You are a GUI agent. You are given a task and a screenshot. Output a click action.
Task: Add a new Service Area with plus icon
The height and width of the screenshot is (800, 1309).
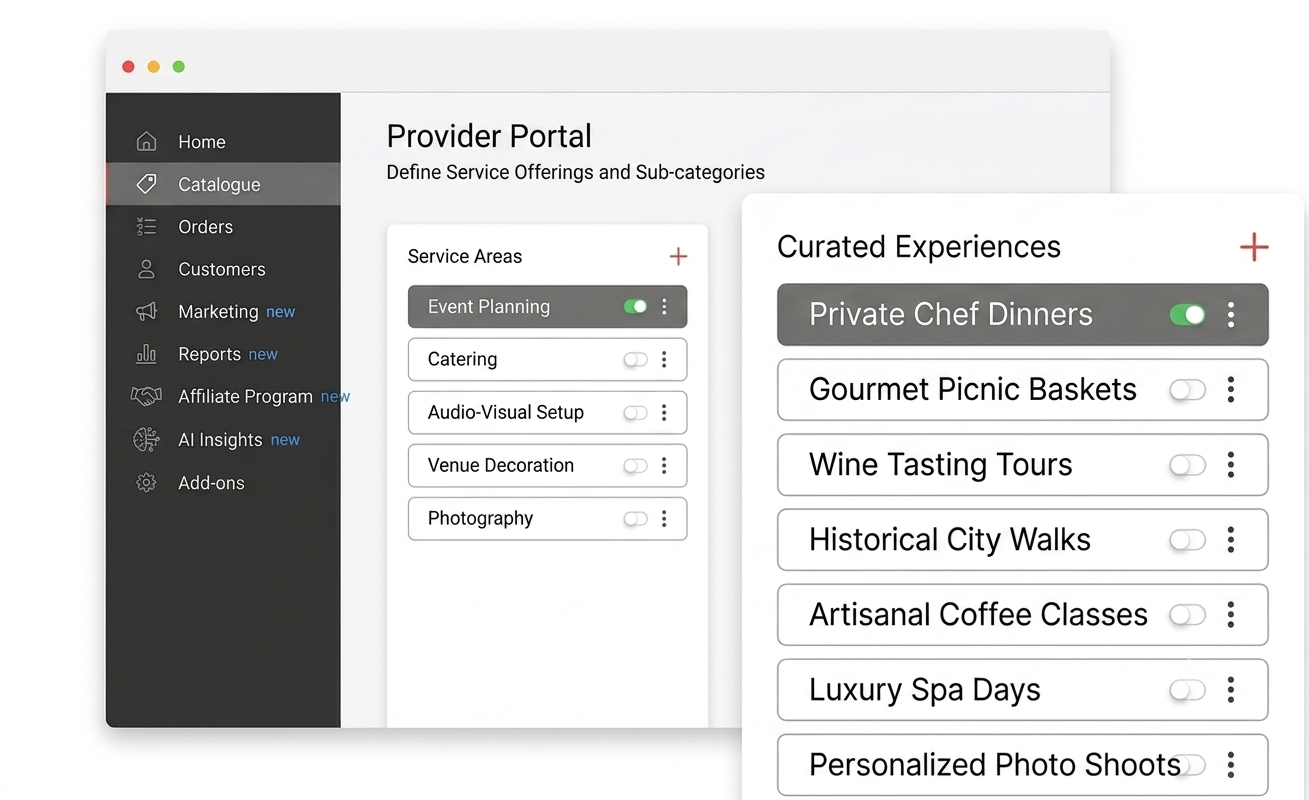click(x=678, y=257)
